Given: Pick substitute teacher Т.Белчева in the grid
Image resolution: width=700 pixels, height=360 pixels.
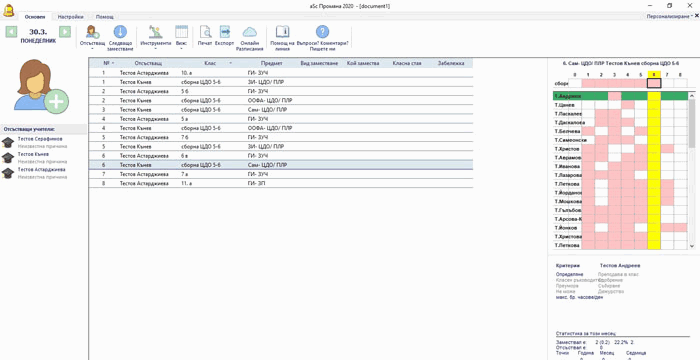Looking at the screenshot, I should click(567, 131).
